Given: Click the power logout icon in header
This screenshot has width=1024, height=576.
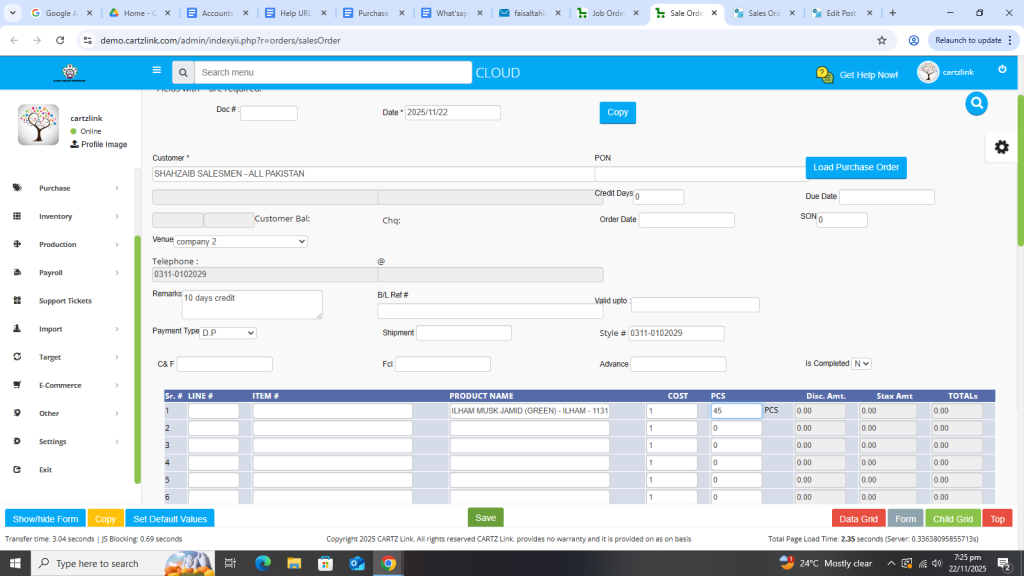Looking at the screenshot, I should click(1002, 70).
